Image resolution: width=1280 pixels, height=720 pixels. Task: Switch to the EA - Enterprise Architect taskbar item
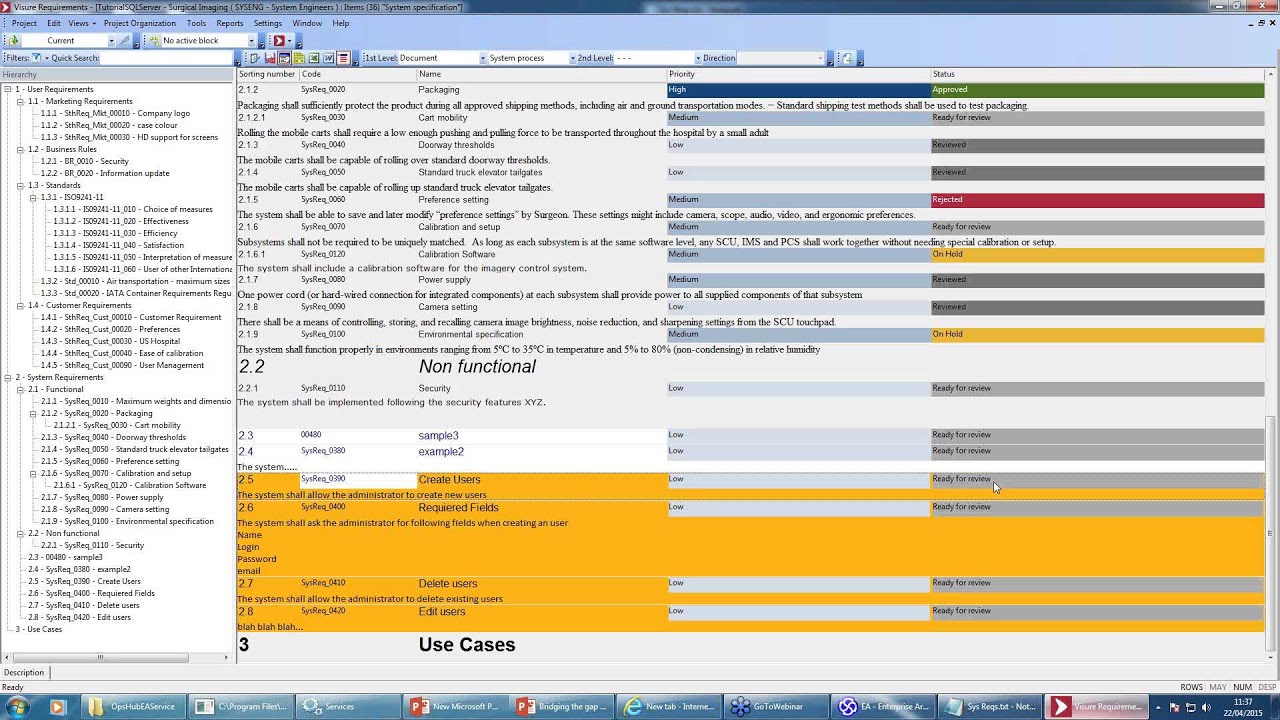[884, 707]
